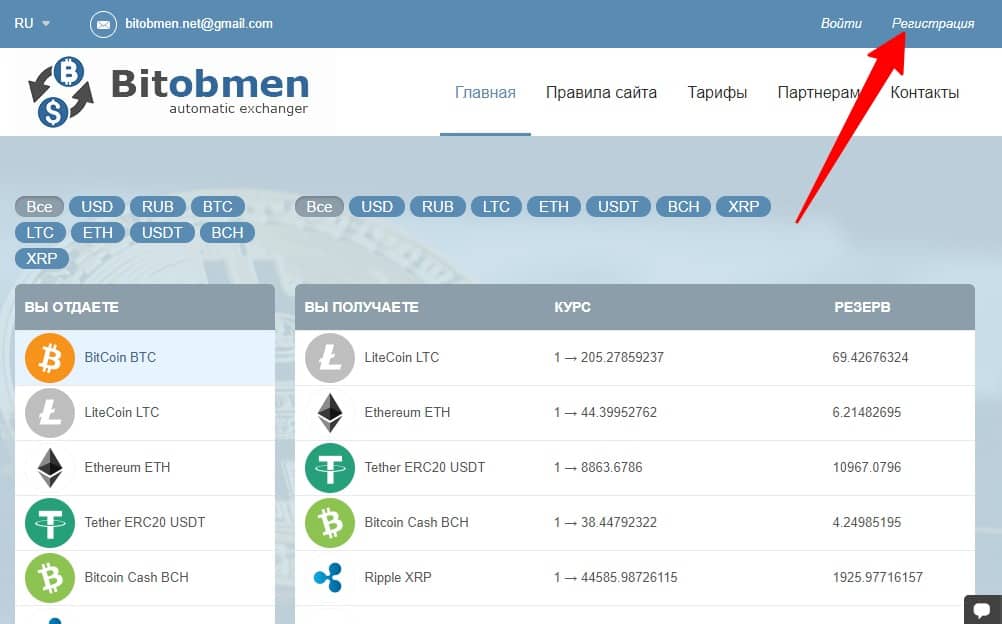Screen dimensions: 1002x624
Task: Click LiteCoin icon in the give list
Action: [x=50, y=412]
